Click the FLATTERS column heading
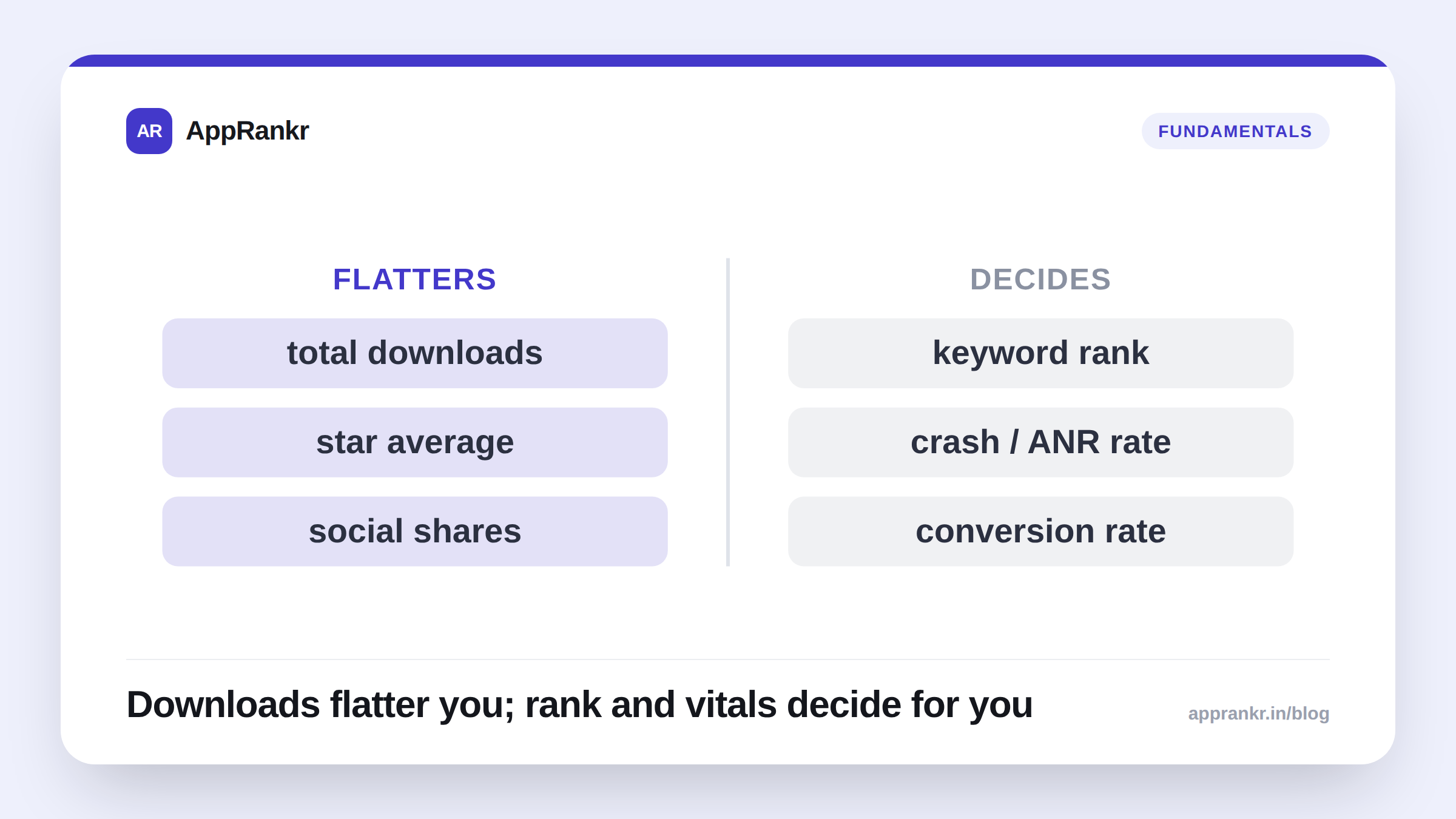The width and height of the screenshot is (1456, 819). click(415, 280)
